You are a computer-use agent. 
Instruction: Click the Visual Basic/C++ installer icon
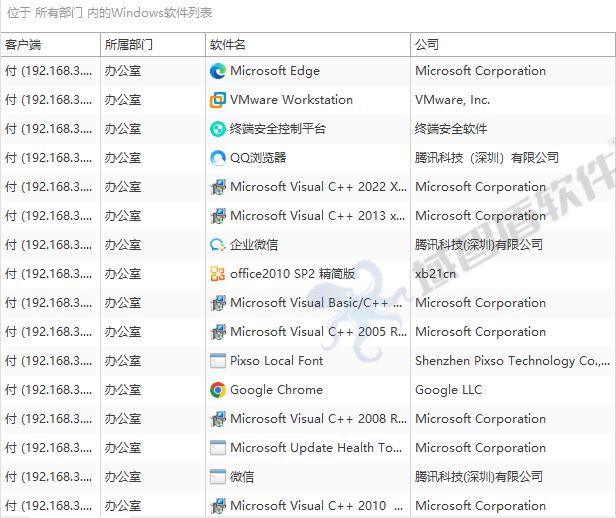pos(218,303)
